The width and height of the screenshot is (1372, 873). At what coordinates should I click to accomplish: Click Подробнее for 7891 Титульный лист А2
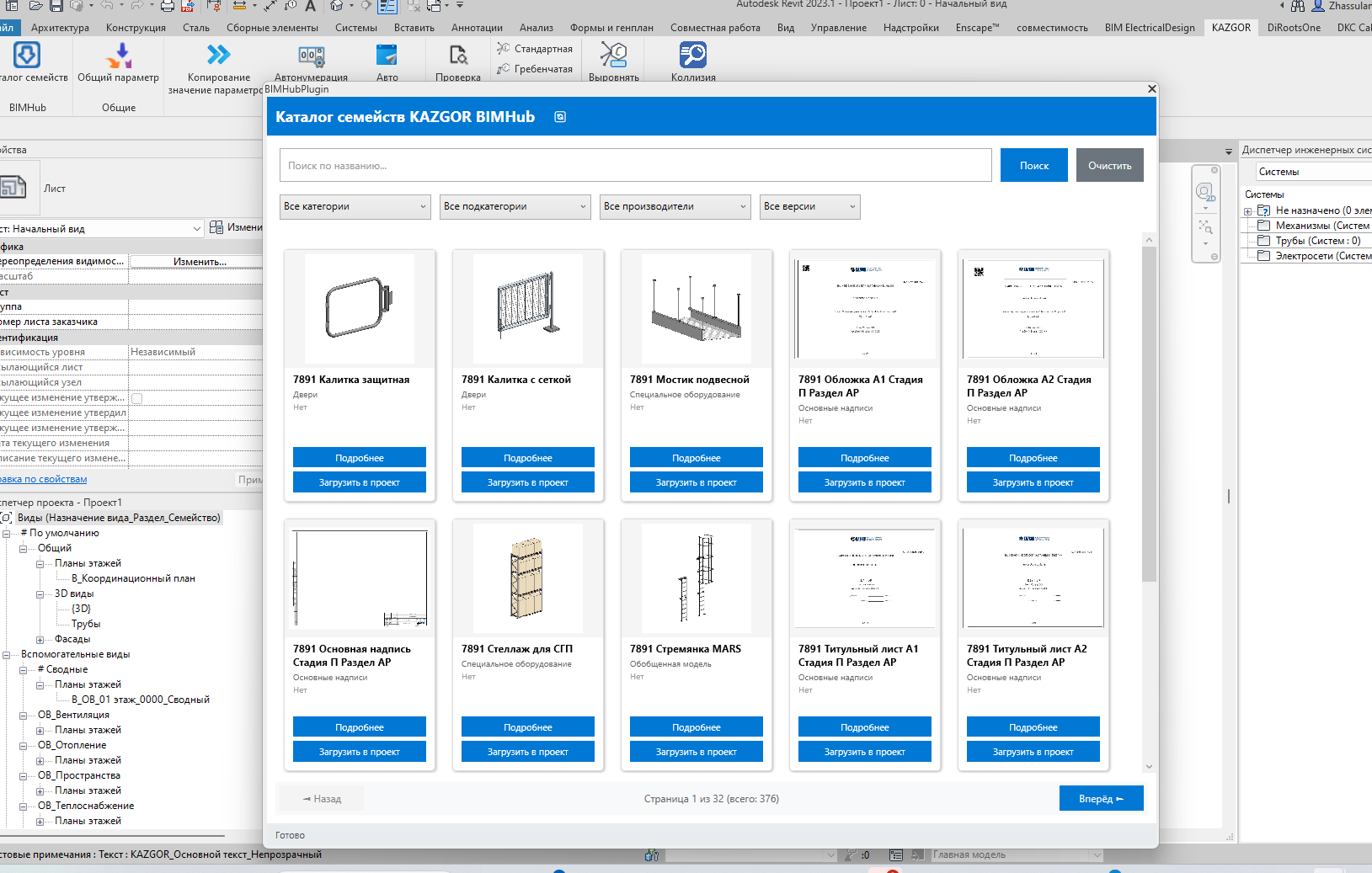pyautogui.click(x=1033, y=727)
